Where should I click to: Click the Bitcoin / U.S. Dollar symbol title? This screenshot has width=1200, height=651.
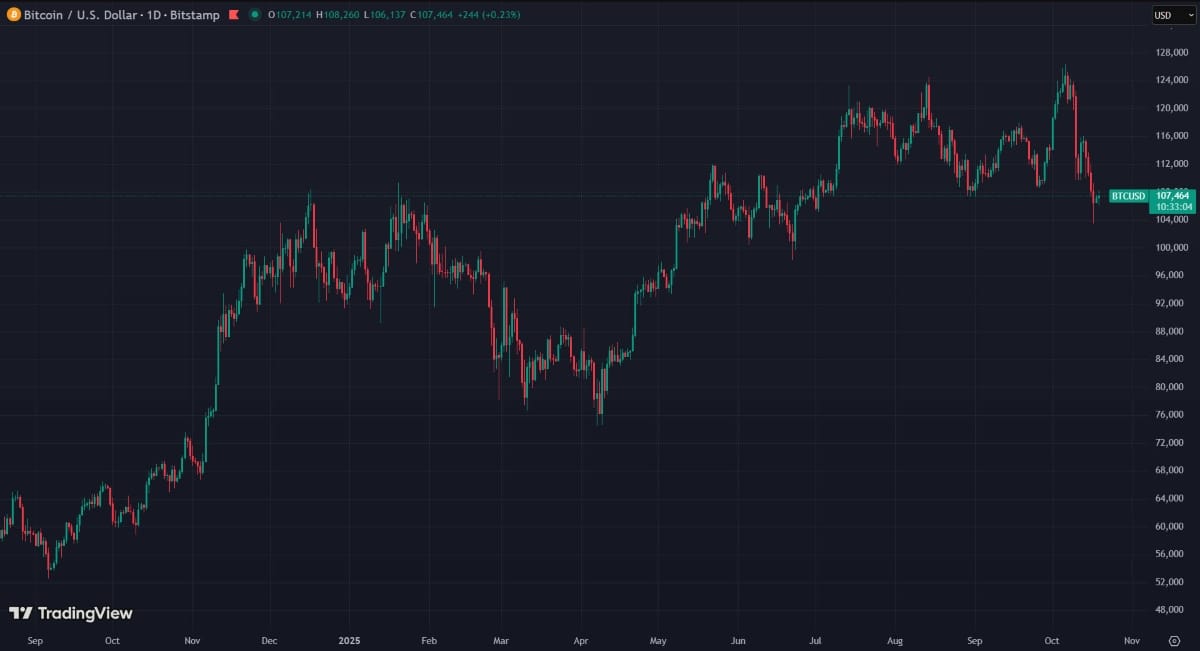pyautogui.click(x=83, y=15)
